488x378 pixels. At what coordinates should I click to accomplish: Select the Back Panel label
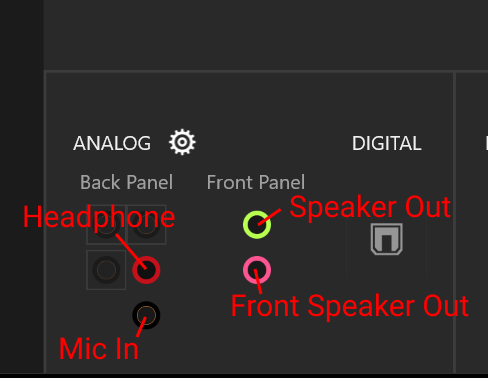(126, 182)
